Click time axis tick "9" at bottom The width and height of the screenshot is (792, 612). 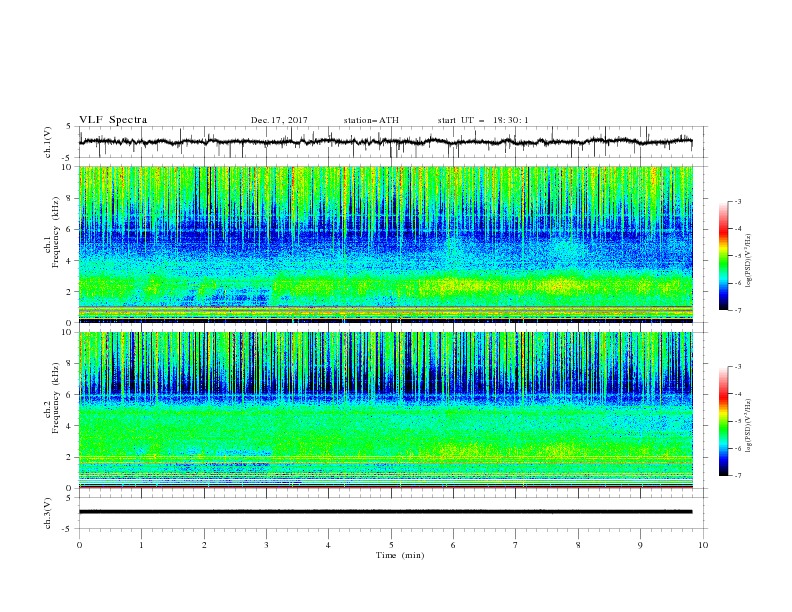[x=640, y=545]
